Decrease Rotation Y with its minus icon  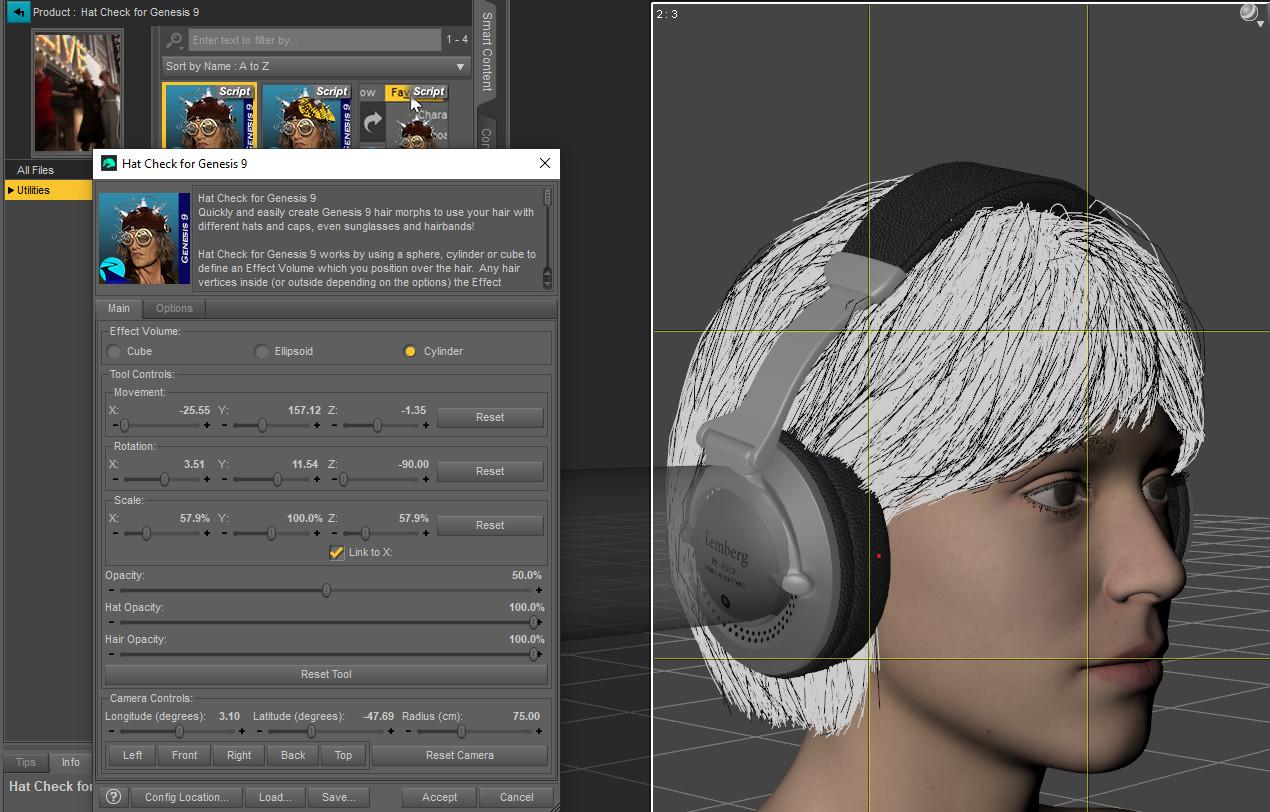tap(225, 479)
